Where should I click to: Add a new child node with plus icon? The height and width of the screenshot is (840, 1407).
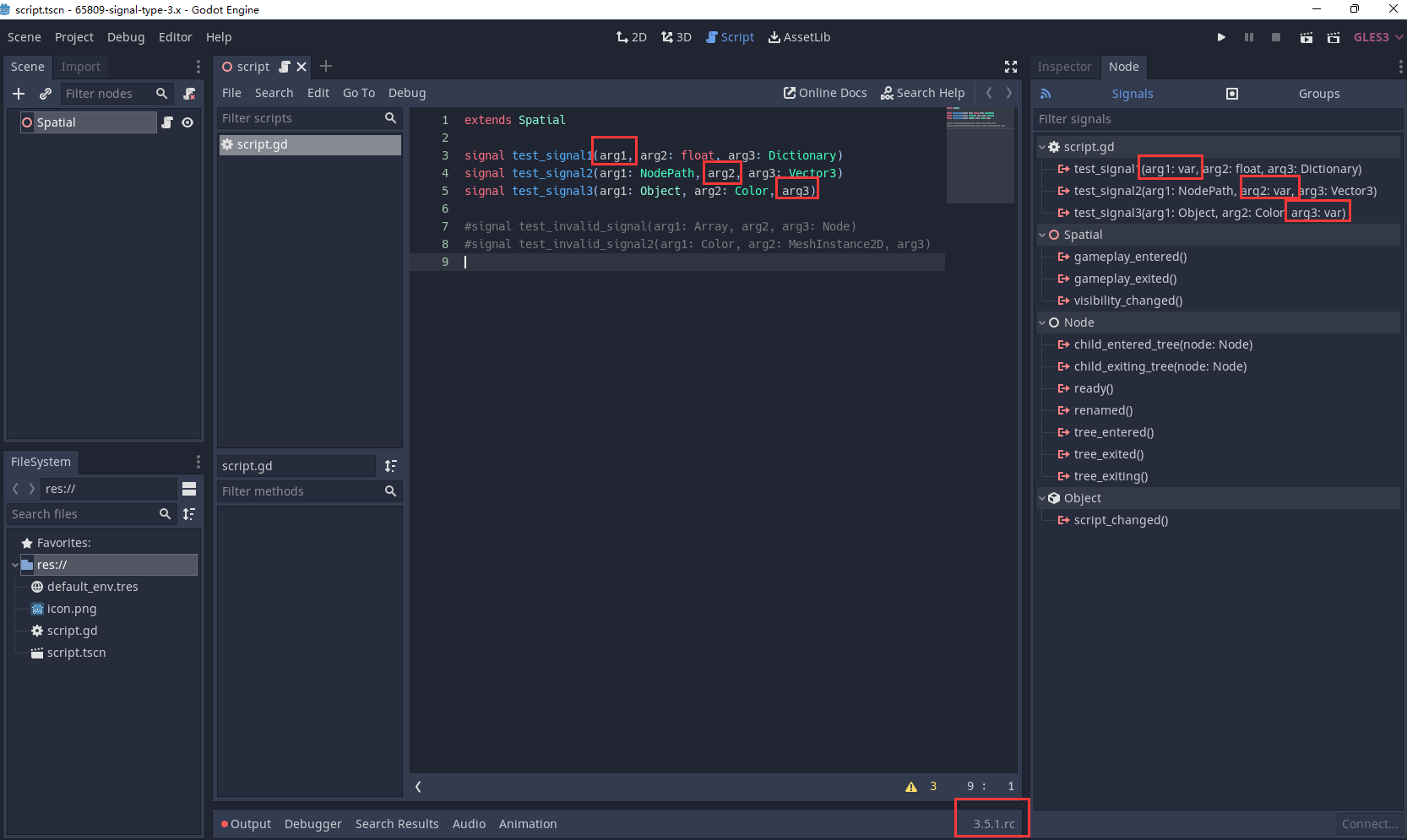point(19,94)
